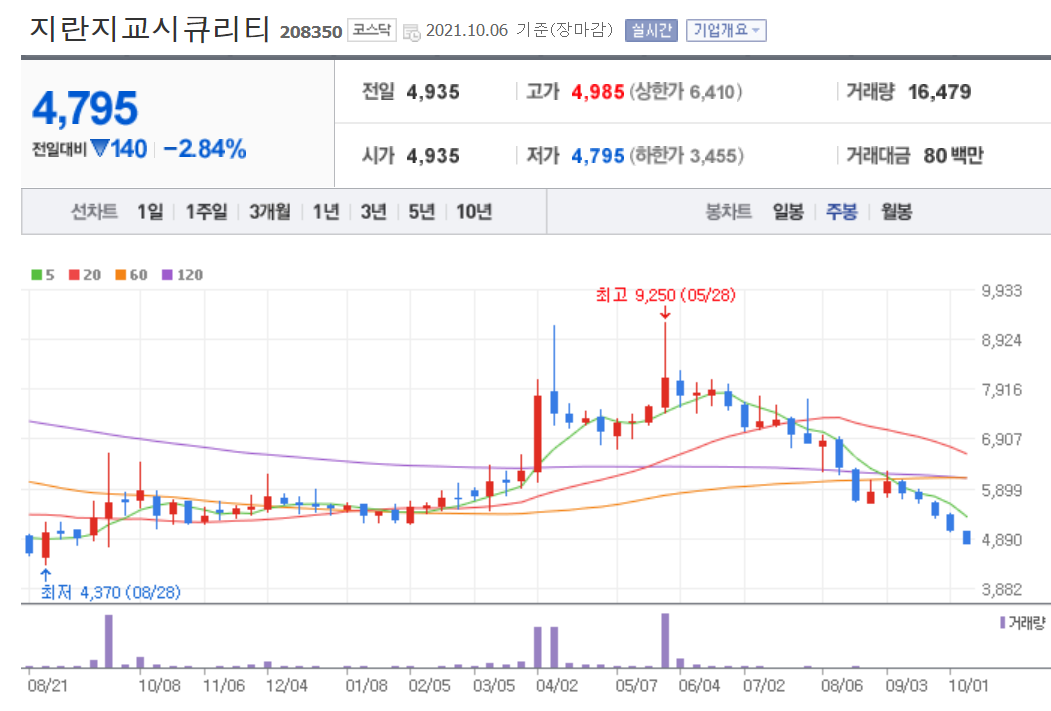
Task: Click the 최고 9,250 high price marker
Action: point(666,296)
